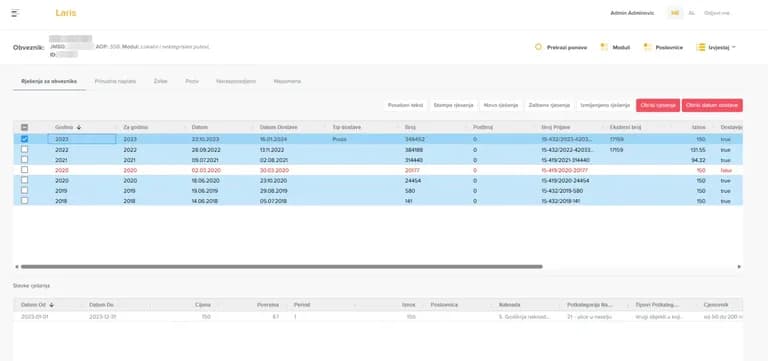Click the Godina column sort arrow

(79, 127)
